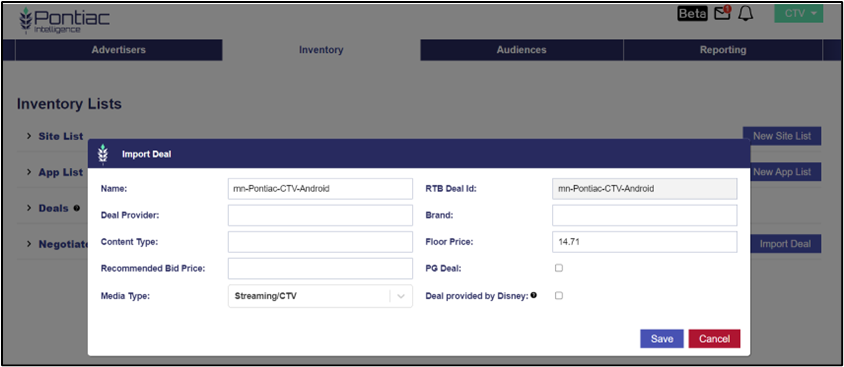Switch to the Advertisers tab
The width and height of the screenshot is (844, 367).
(118, 50)
